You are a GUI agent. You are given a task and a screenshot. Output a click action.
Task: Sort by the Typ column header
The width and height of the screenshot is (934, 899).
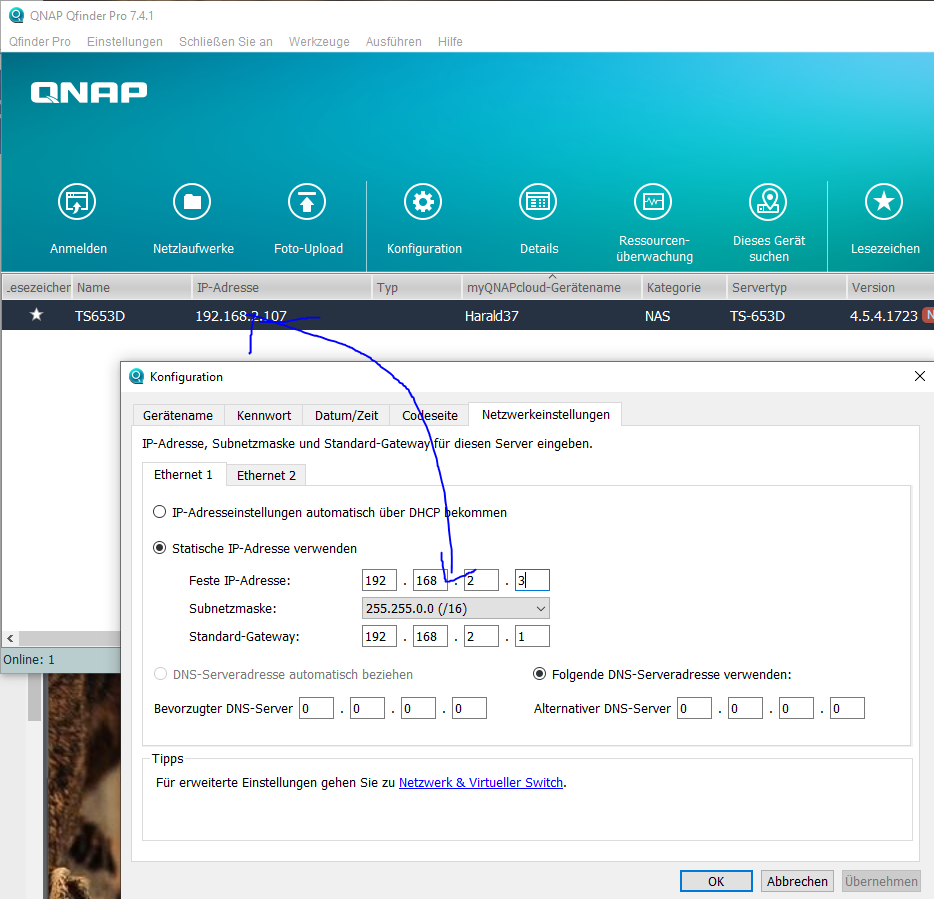click(x=417, y=287)
